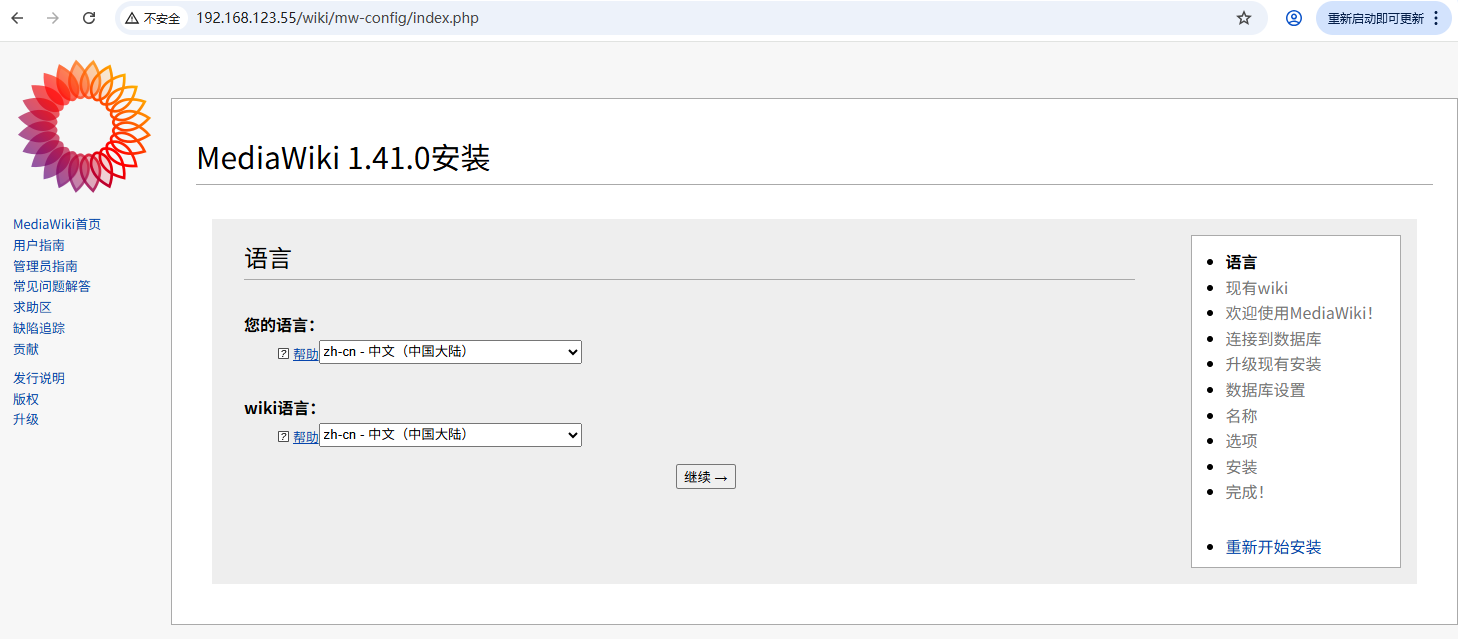Click help icon beside 您的语言 dropdown
The height and width of the screenshot is (639, 1458).
pyautogui.click(x=284, y=354)
